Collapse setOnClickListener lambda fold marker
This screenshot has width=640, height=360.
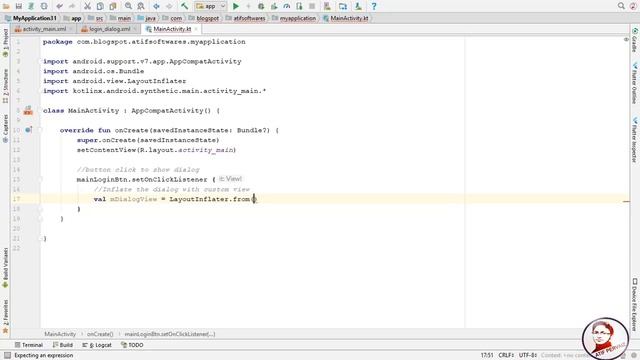coord(40,179)
